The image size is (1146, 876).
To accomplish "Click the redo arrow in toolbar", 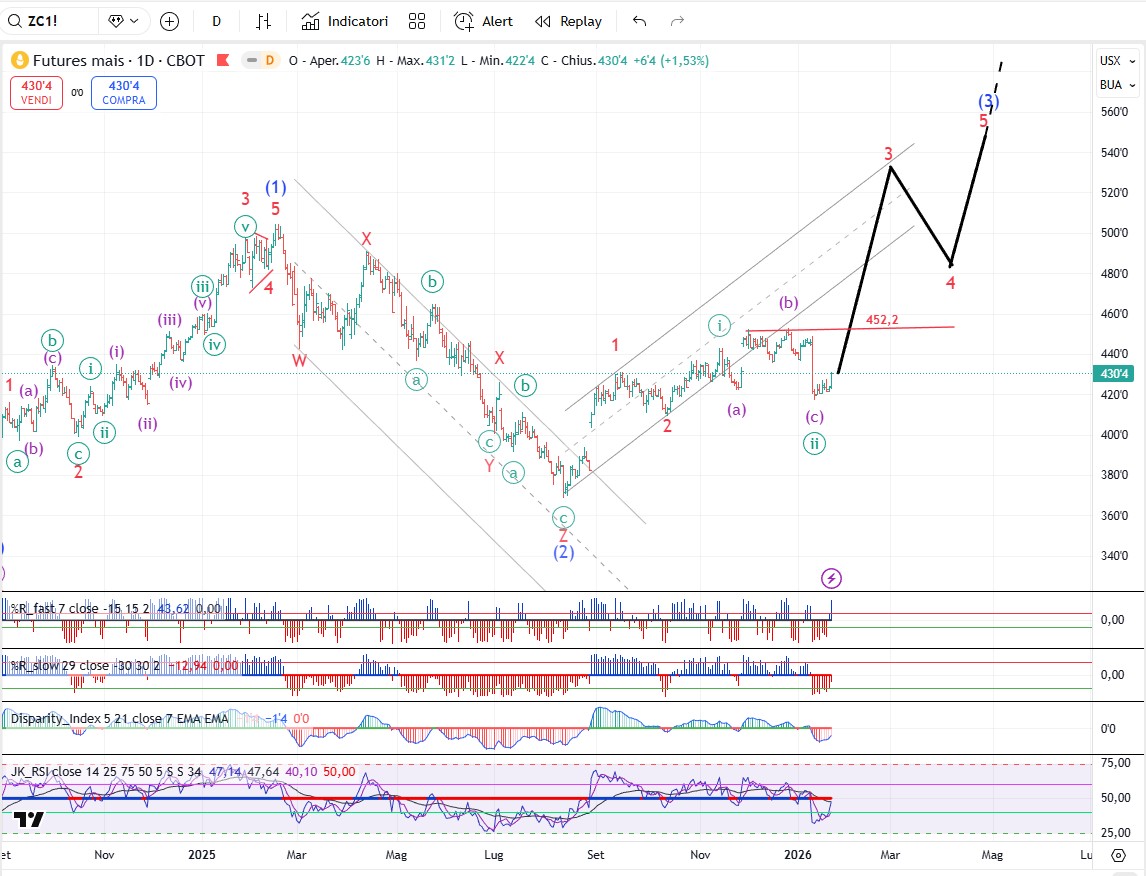I will [677, 21].
